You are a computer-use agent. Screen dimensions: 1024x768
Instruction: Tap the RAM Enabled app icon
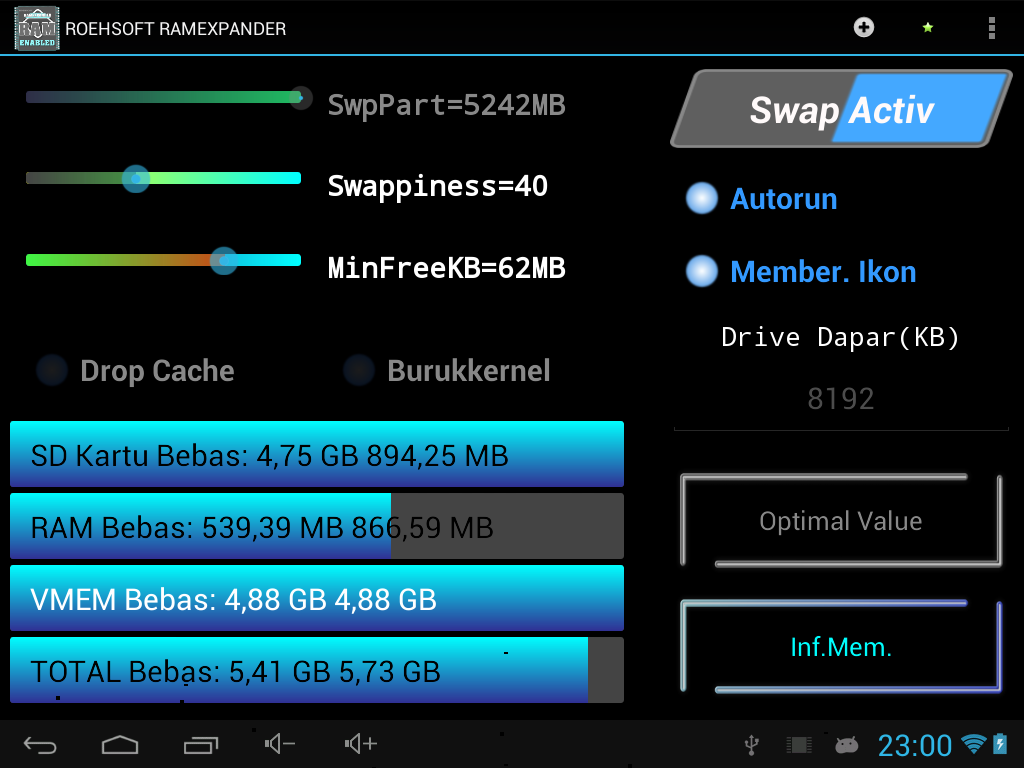click(37, 29)
